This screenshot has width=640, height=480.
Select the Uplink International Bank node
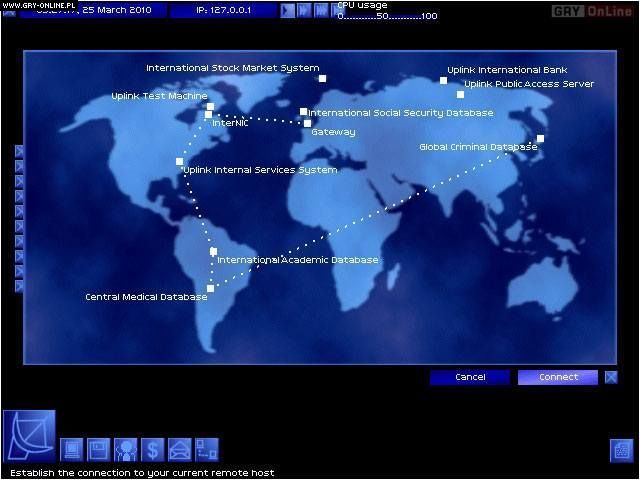pos(444,80)
